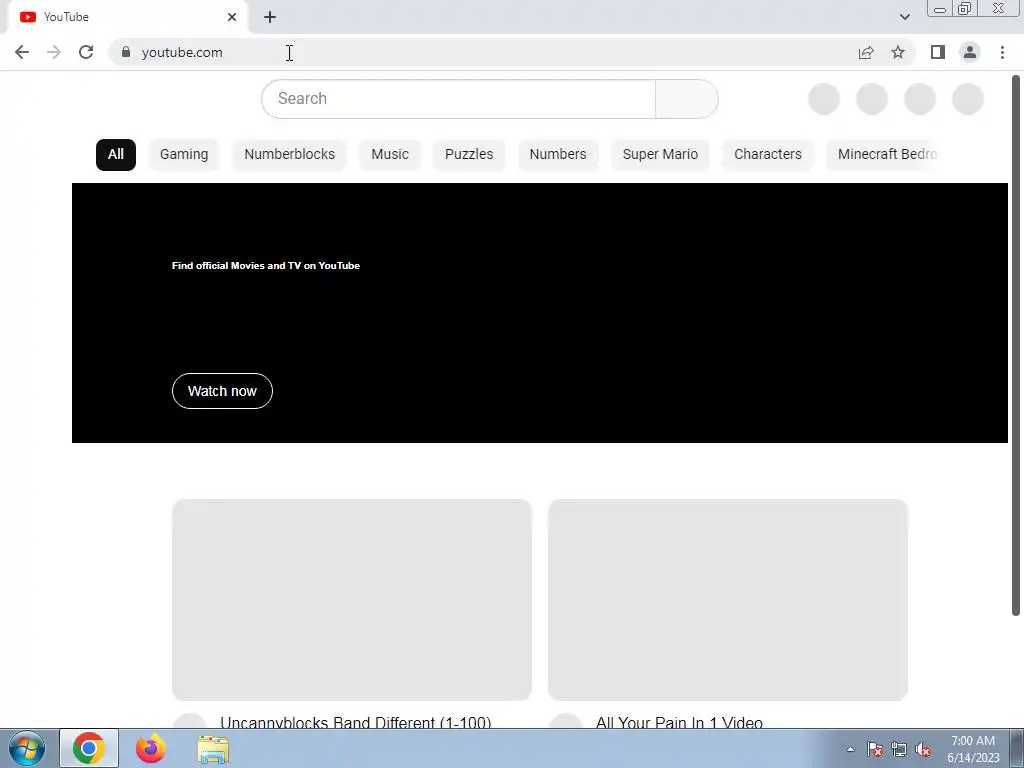Viewport: 1024px width, 768px height.
Task: Pick the Numbers filter chip
Action: coord(558,155)
